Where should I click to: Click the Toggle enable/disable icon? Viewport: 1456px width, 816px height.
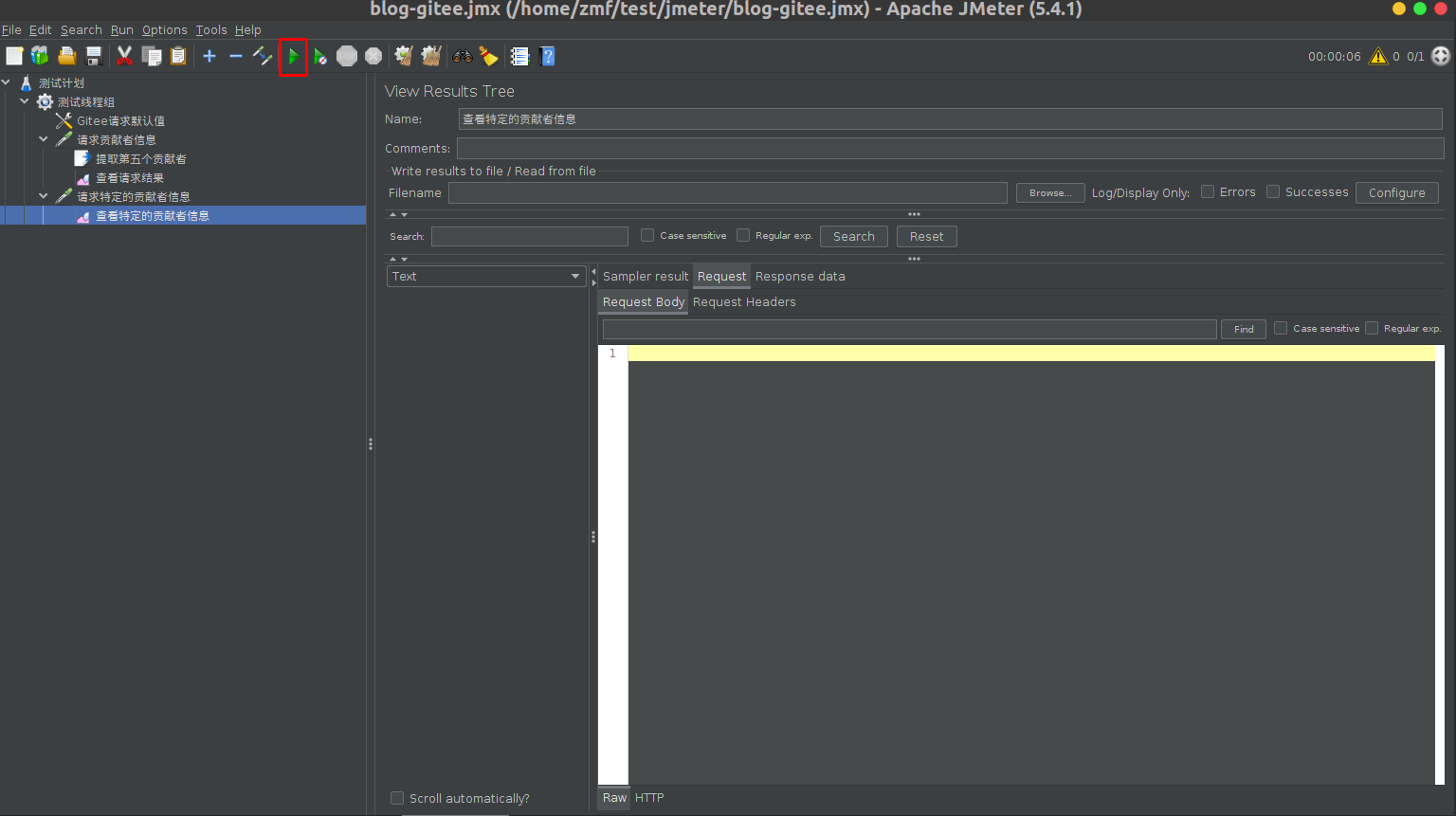click(x=263, y=56)
